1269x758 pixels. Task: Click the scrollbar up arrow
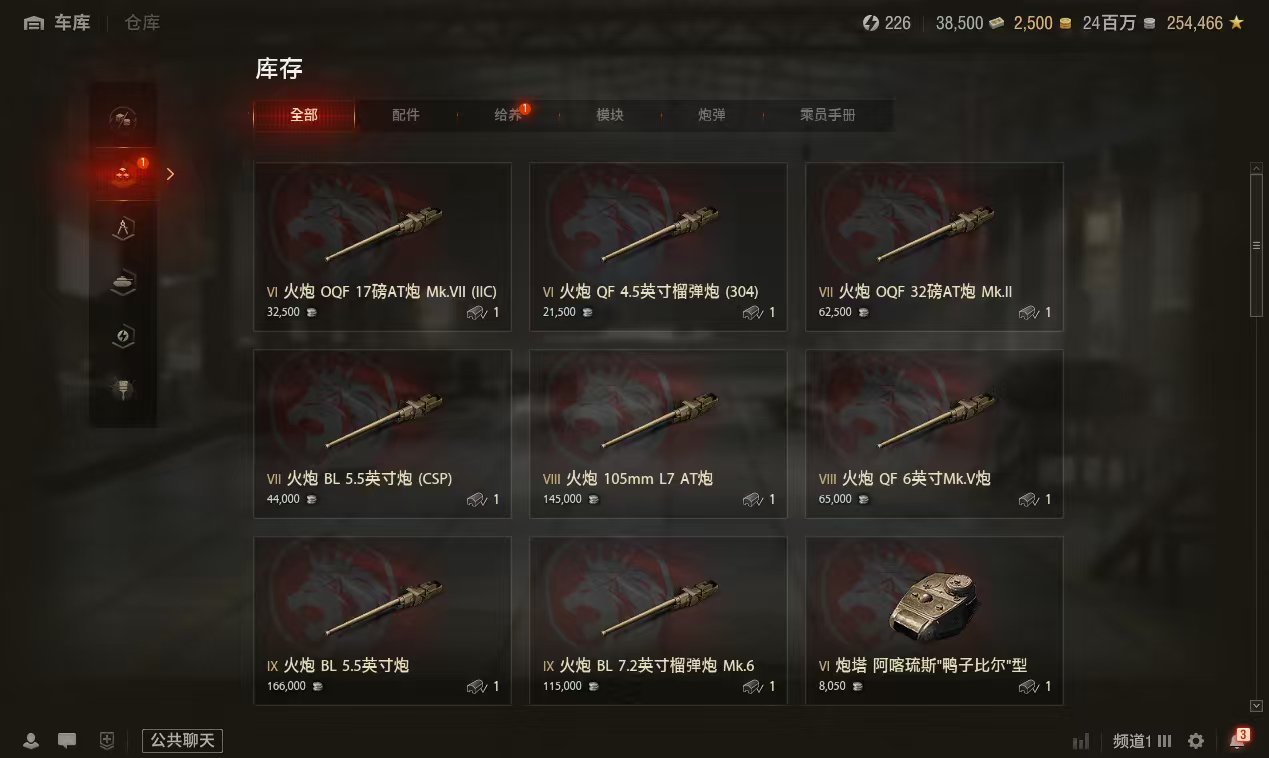(x=1256, y=169)
